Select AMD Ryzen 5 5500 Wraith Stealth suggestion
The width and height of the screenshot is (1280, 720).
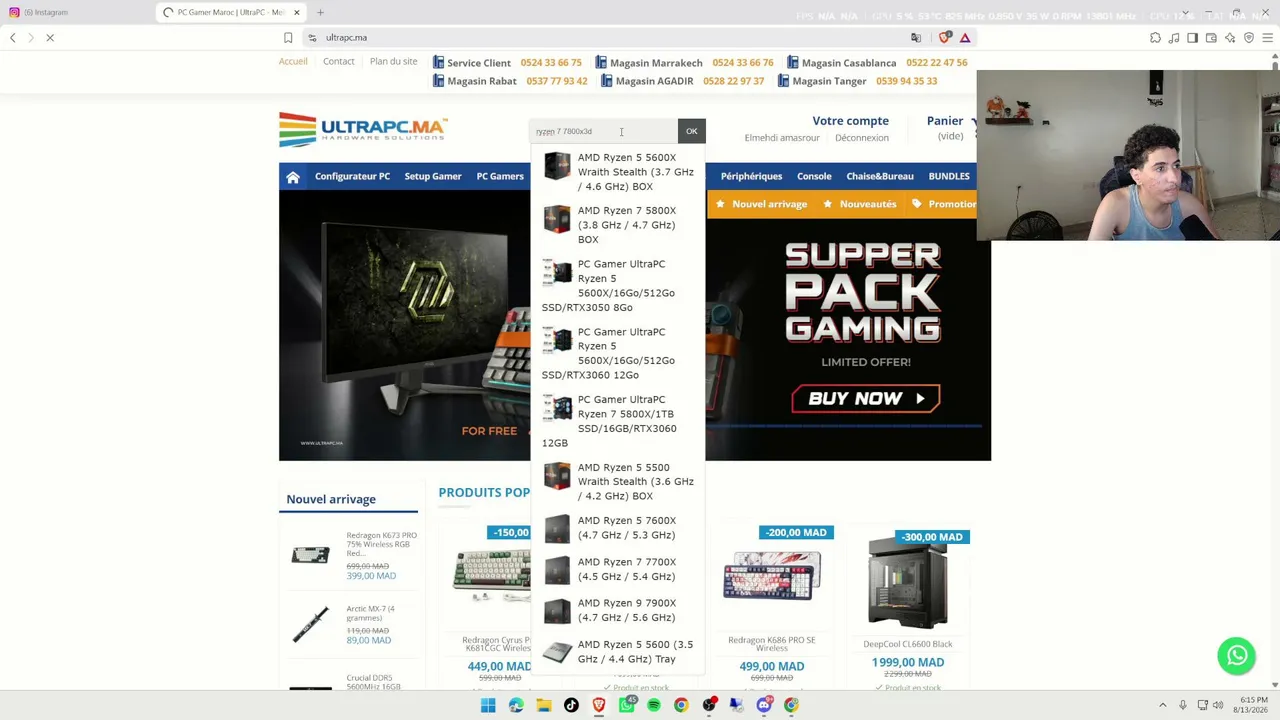tap(617, 482)
